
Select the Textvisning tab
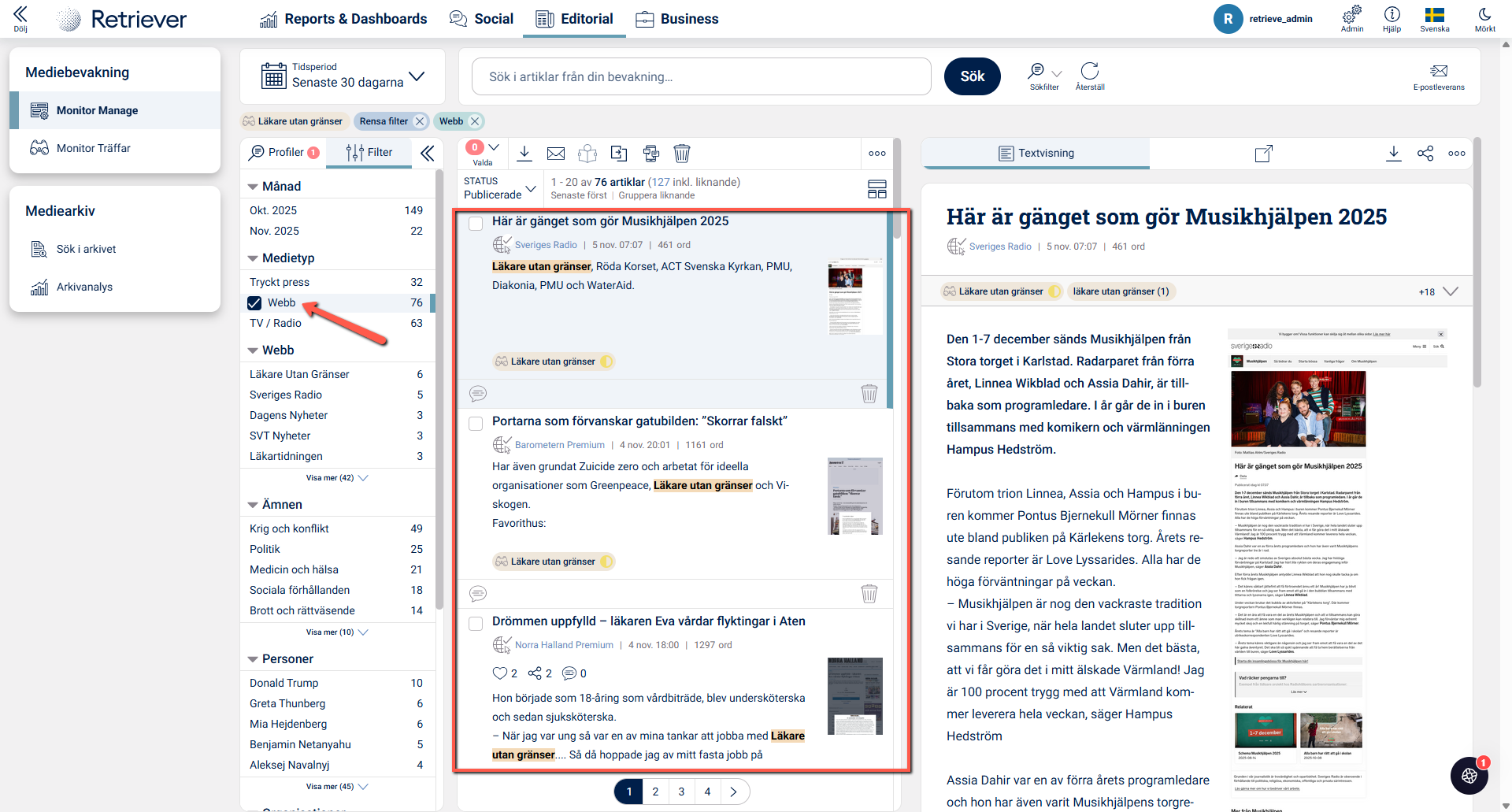(x=1036, y=153)
